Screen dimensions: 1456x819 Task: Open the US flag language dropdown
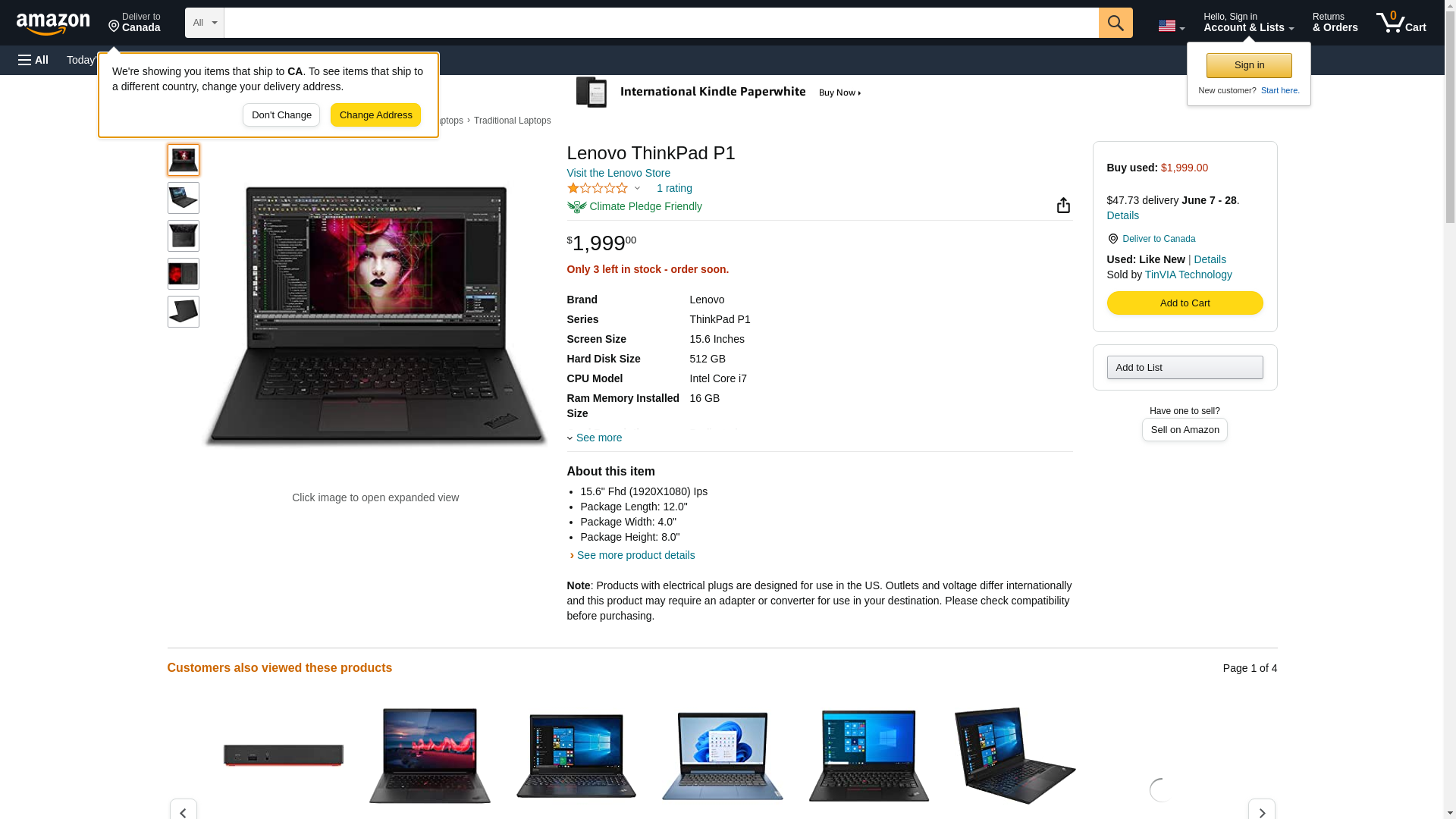click(1171, 27)
